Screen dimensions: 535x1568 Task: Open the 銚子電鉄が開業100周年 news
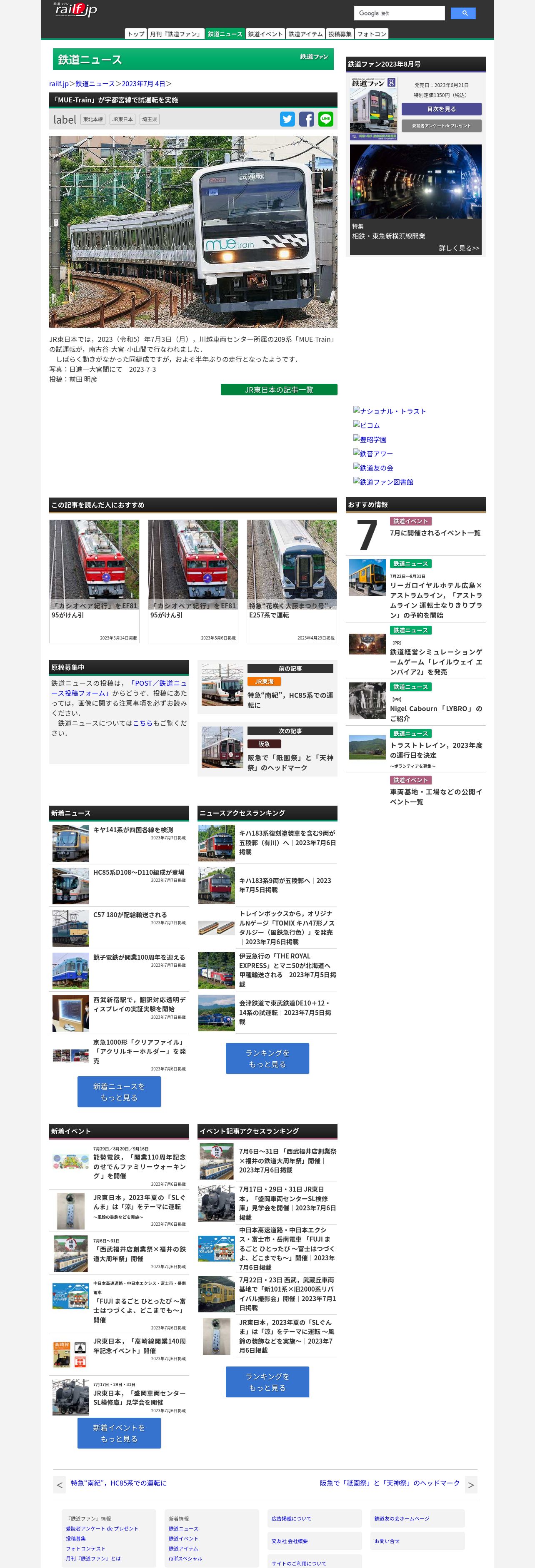139,958
